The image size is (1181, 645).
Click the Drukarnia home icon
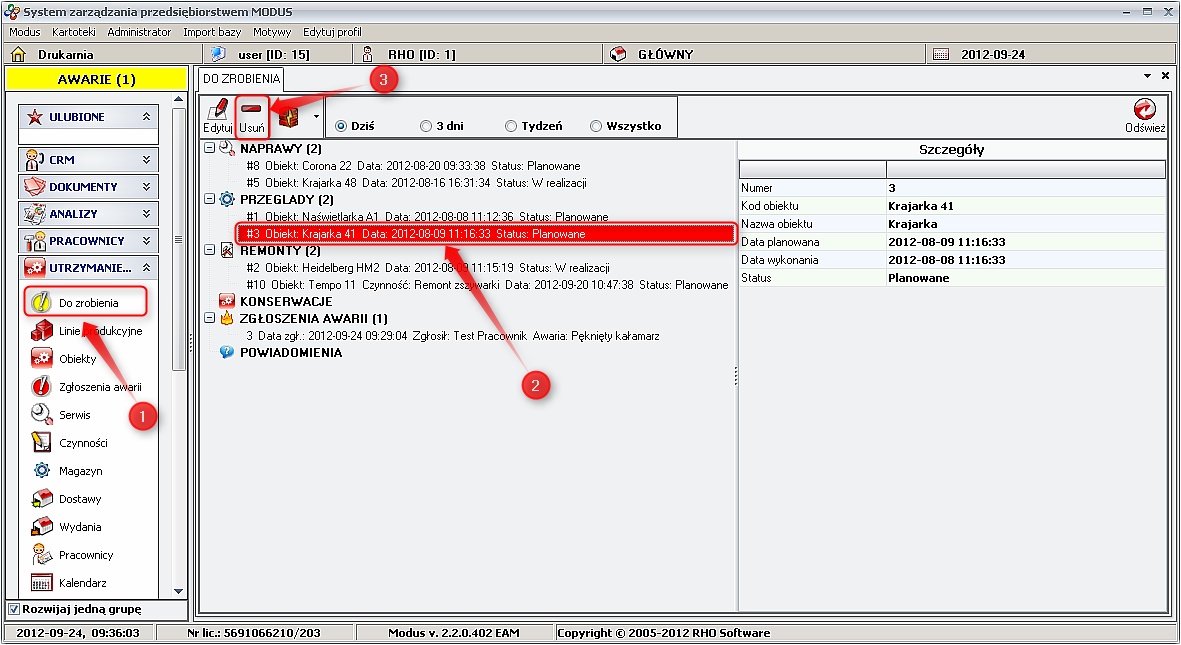point(19,54)
